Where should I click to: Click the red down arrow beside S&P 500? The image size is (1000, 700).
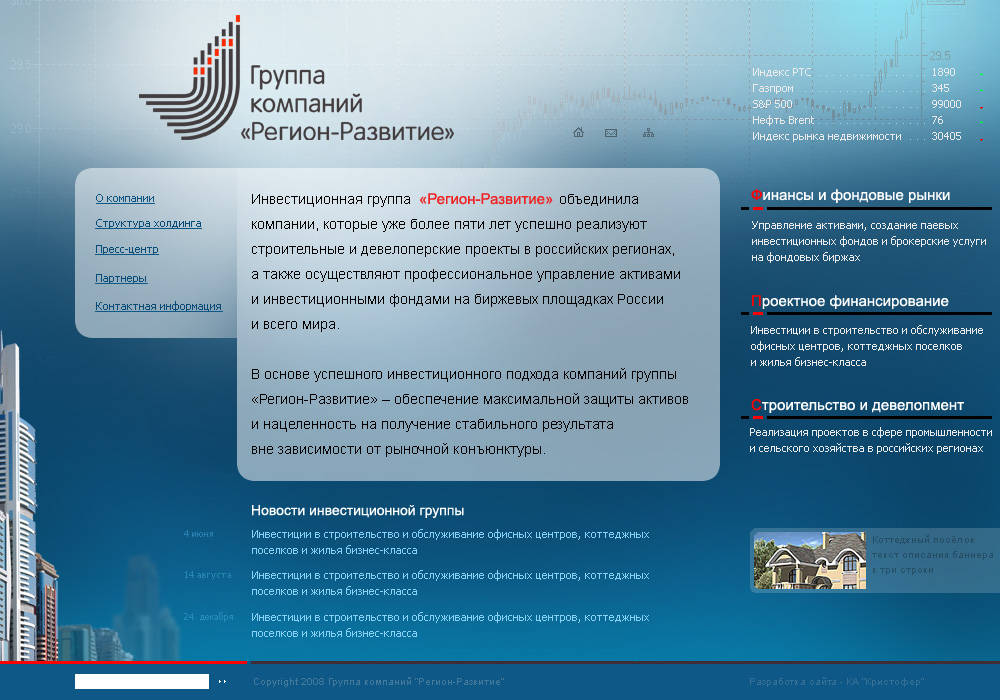(x=981, y=108)
